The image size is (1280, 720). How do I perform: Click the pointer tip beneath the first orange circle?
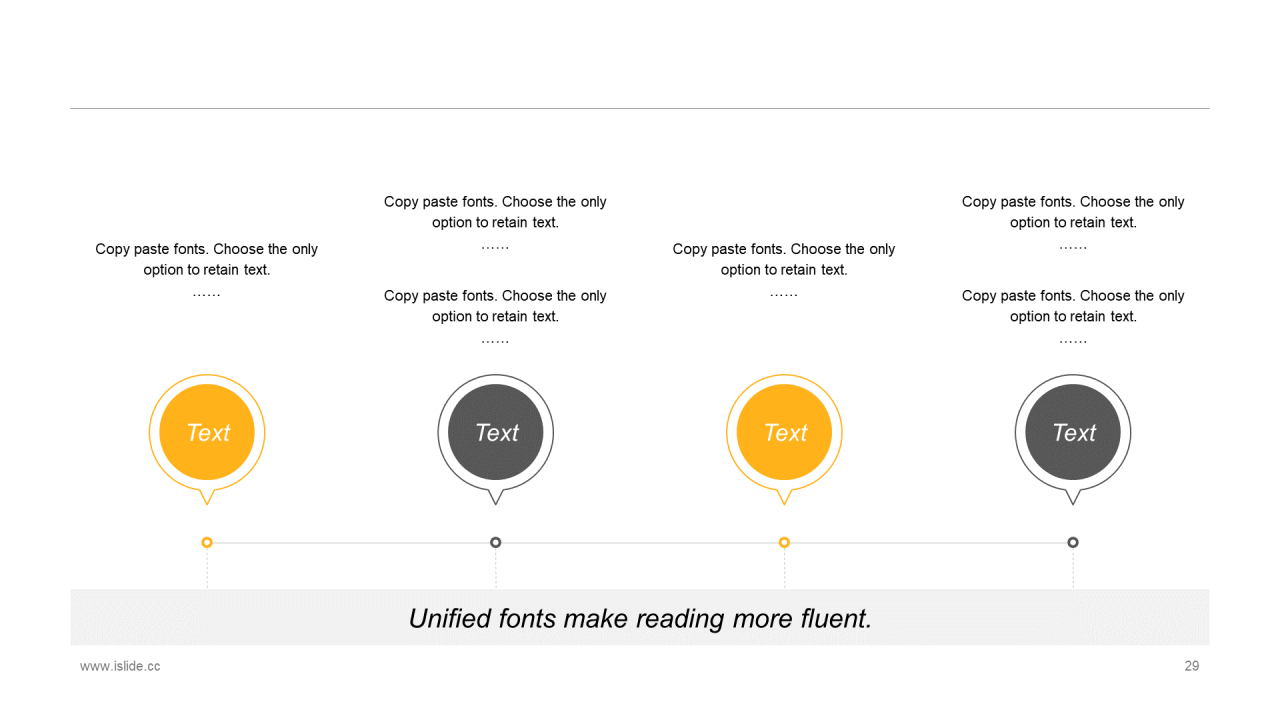207,499
